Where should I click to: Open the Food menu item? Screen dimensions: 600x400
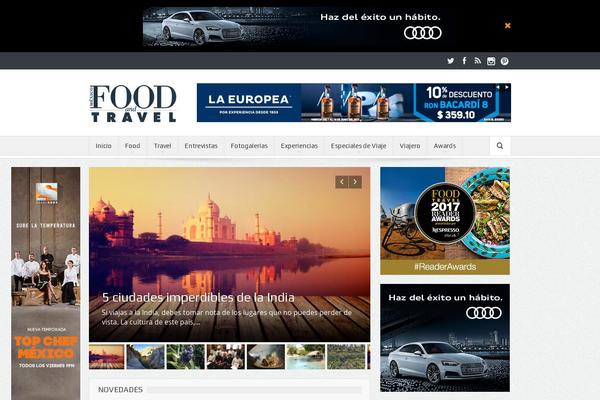132,146
